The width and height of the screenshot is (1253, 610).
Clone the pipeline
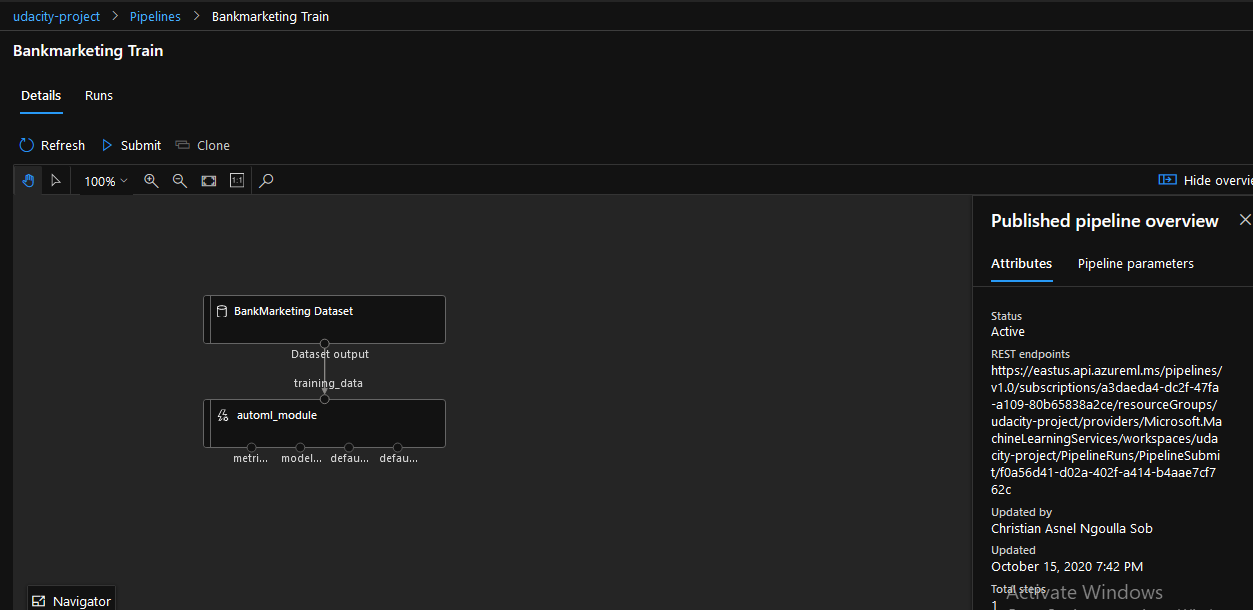(203, 146)
